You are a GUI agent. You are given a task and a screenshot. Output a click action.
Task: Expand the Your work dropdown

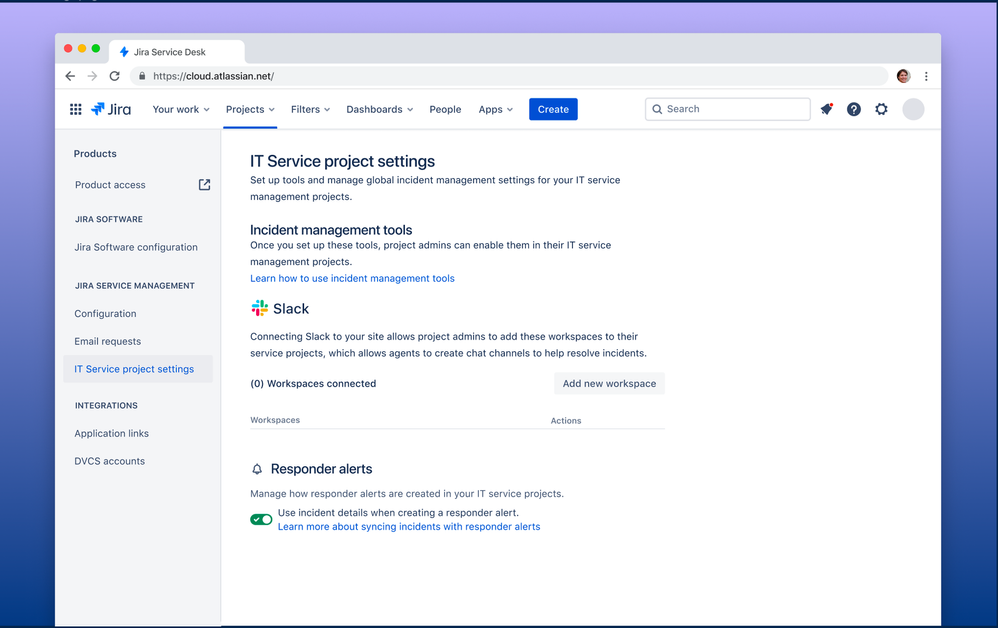(181, 109)
